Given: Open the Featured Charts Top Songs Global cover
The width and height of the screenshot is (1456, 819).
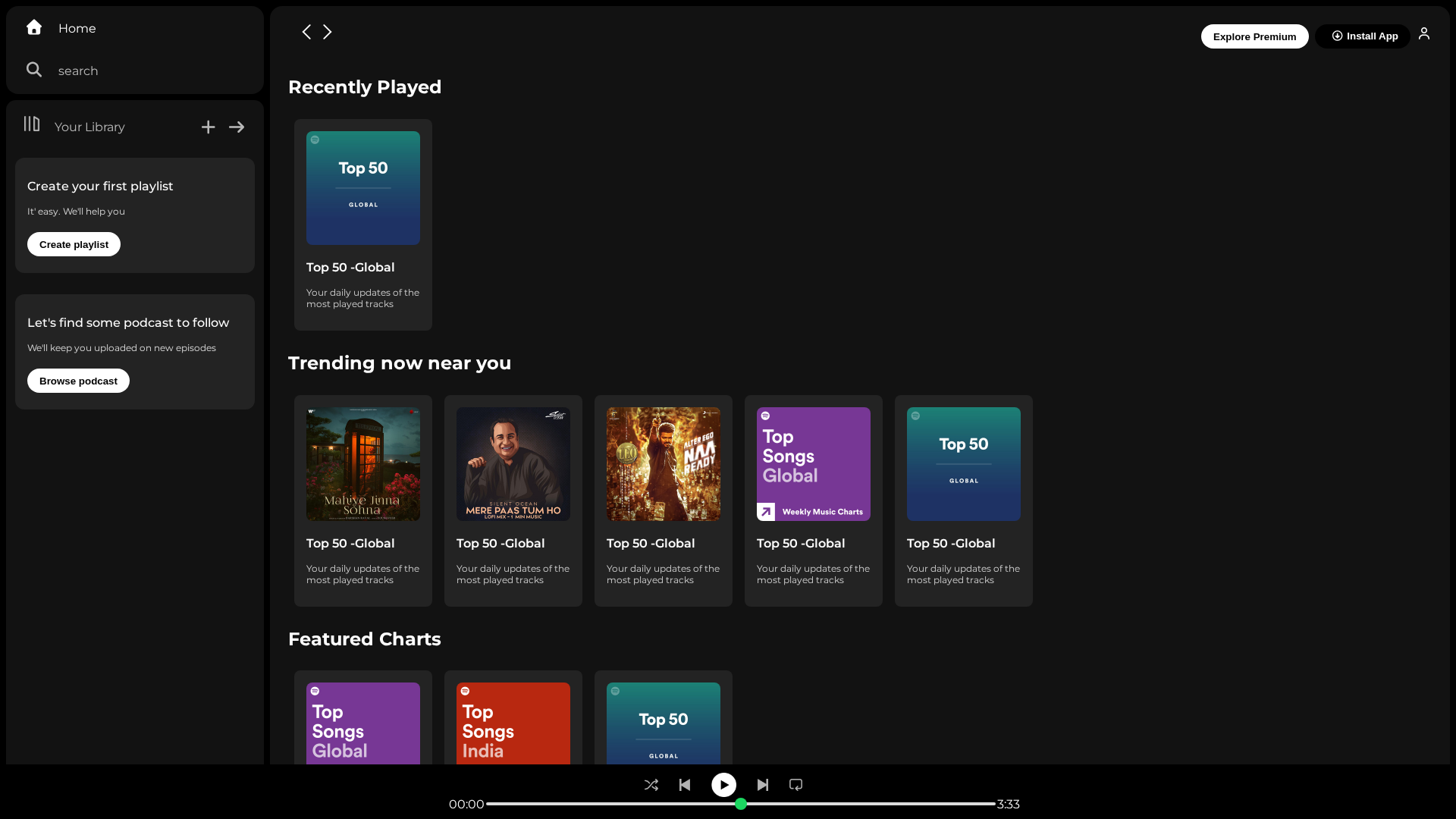Looking at the screenshot, I should point(363,723).
